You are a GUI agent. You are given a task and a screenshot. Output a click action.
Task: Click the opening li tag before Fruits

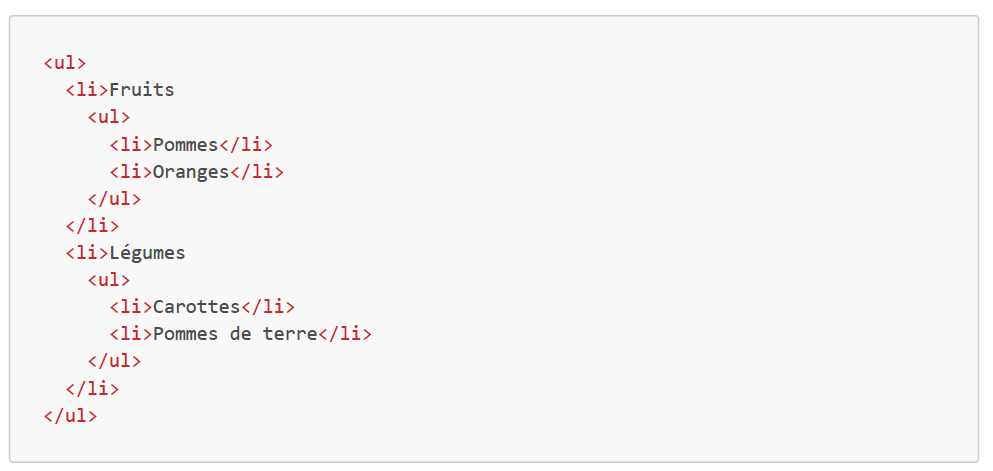87,90
